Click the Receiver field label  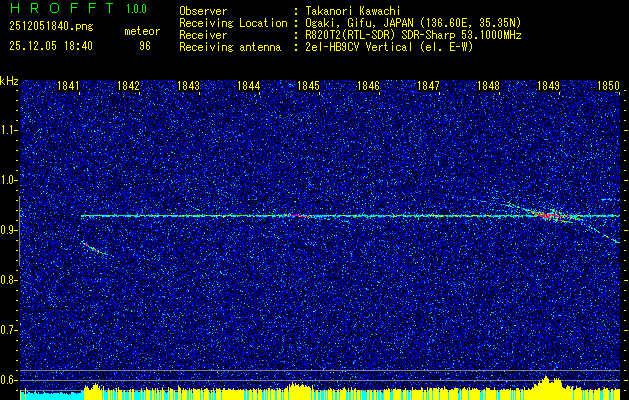click(x=203, y=35)
